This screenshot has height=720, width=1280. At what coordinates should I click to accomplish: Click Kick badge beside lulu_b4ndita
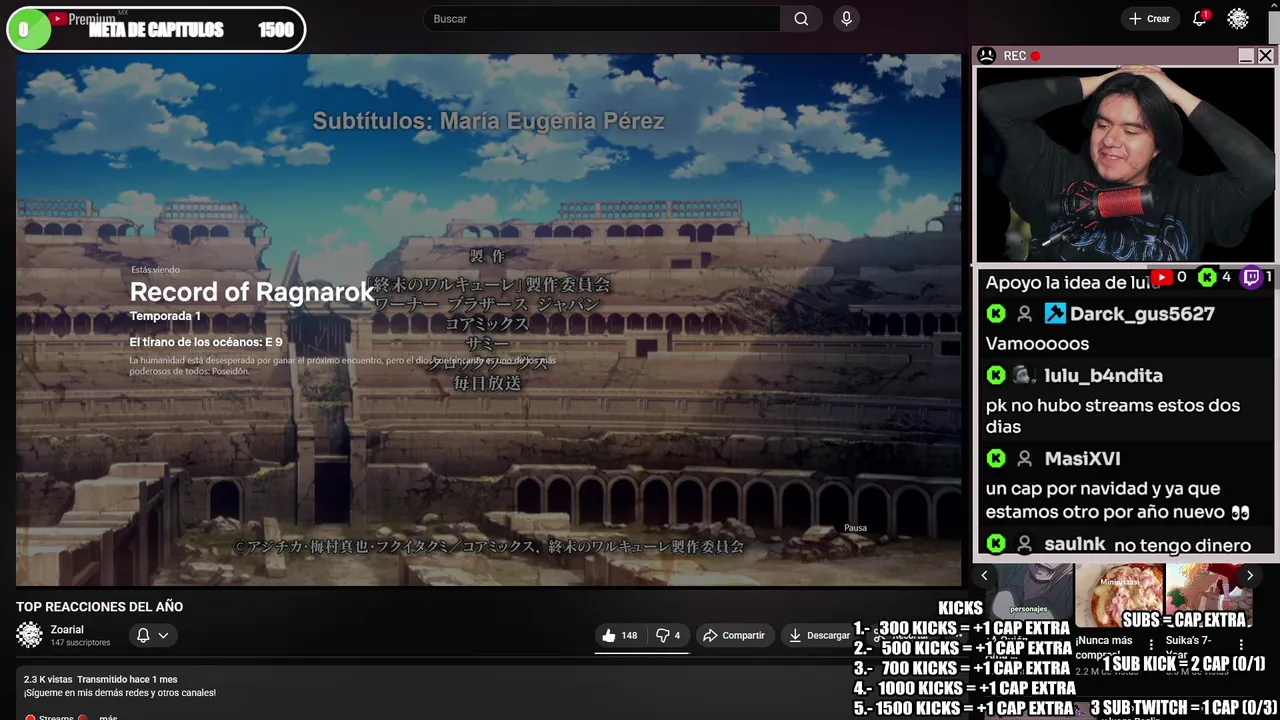[995, 376]
